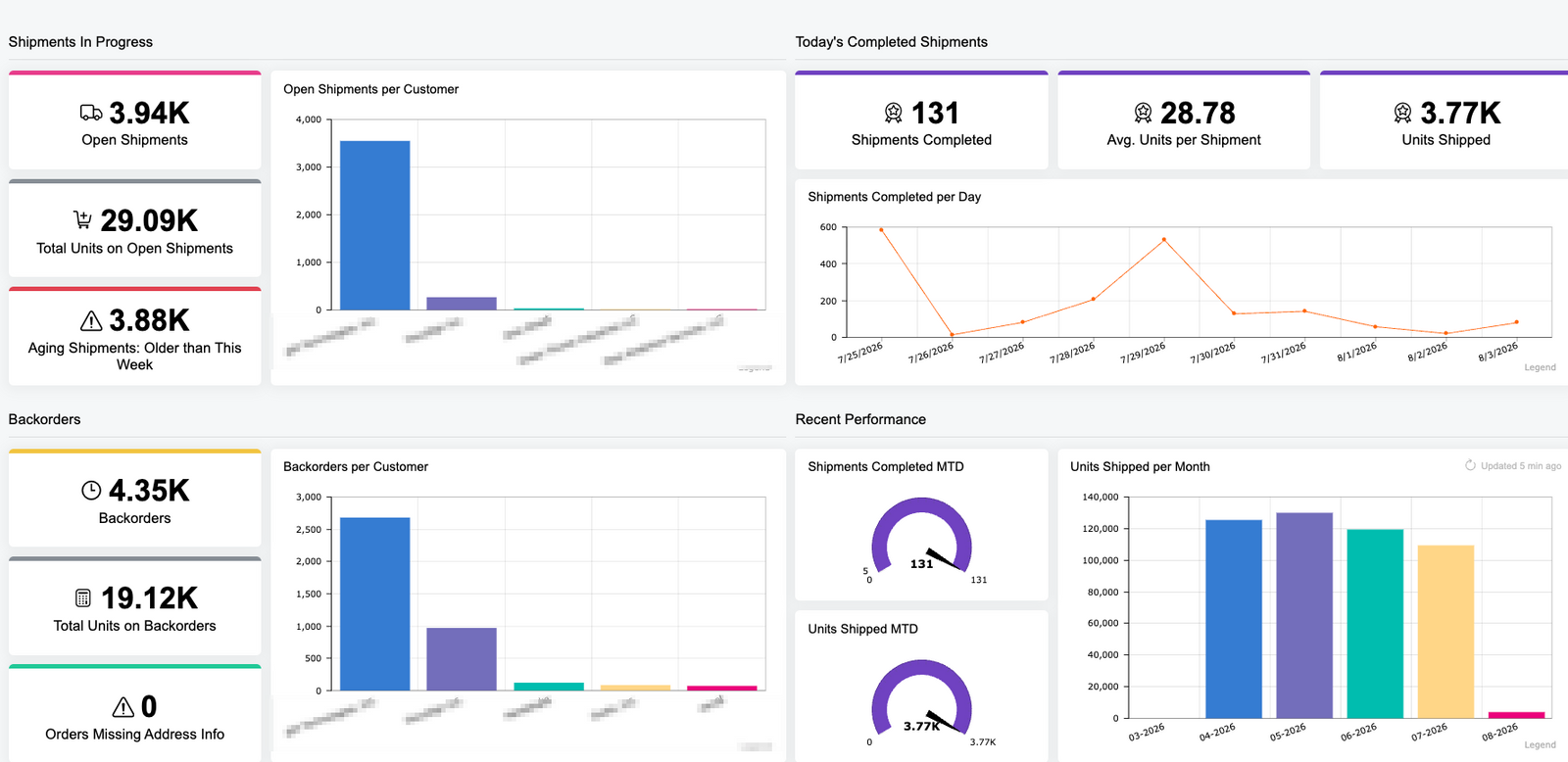
Task: Click 'Total Units on Backorders' label
Action: 135,626
